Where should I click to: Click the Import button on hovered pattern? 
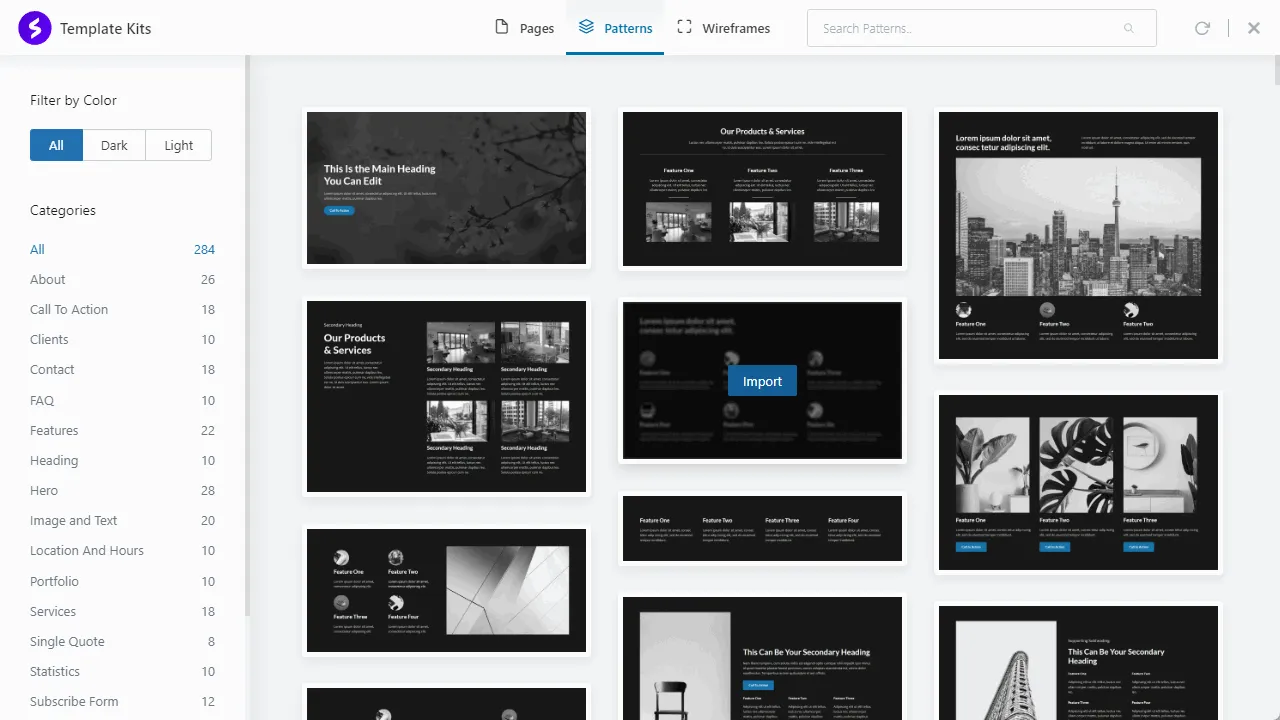[762, 381]
